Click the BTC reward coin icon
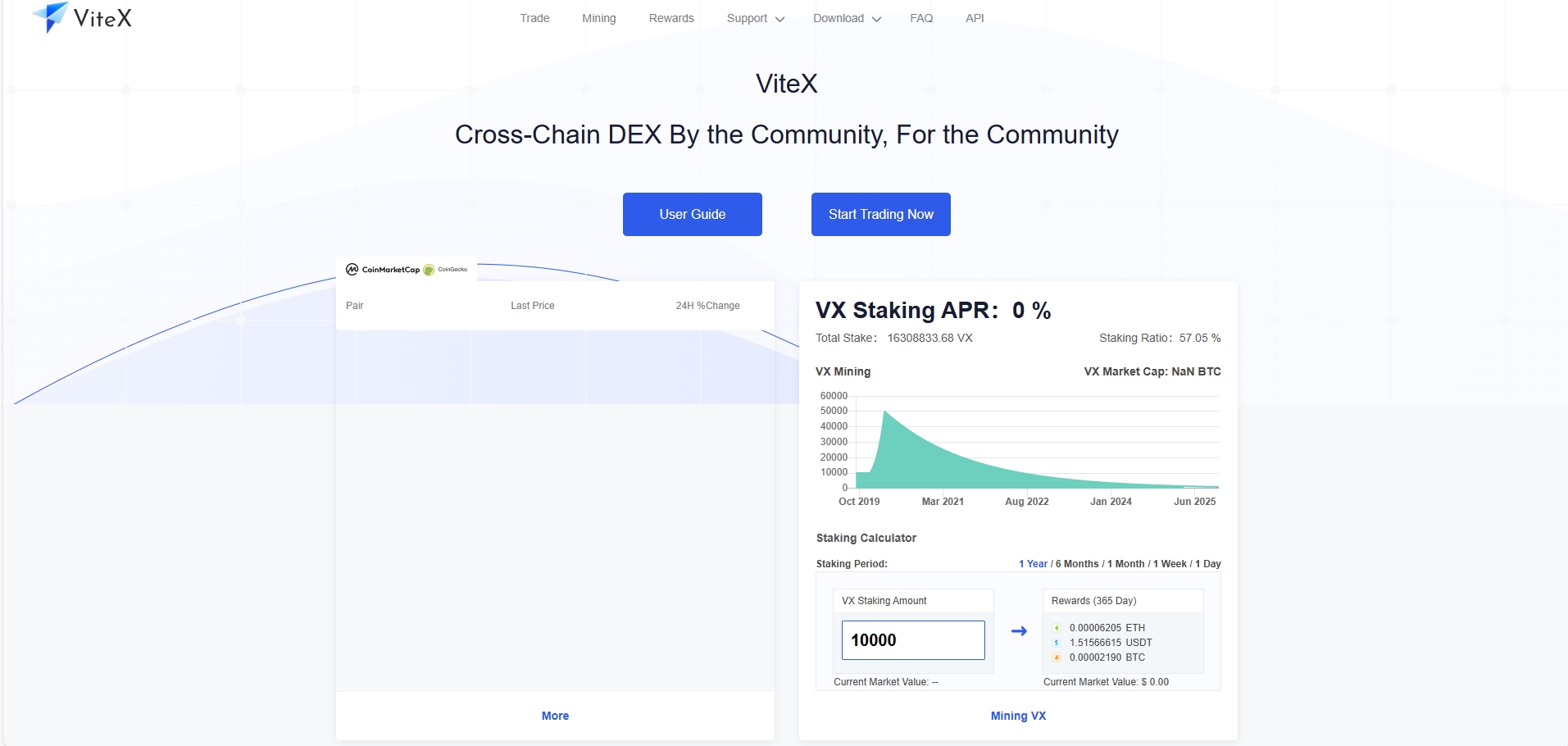Viewport: 1568px width, 746px height. [1057, 657]
